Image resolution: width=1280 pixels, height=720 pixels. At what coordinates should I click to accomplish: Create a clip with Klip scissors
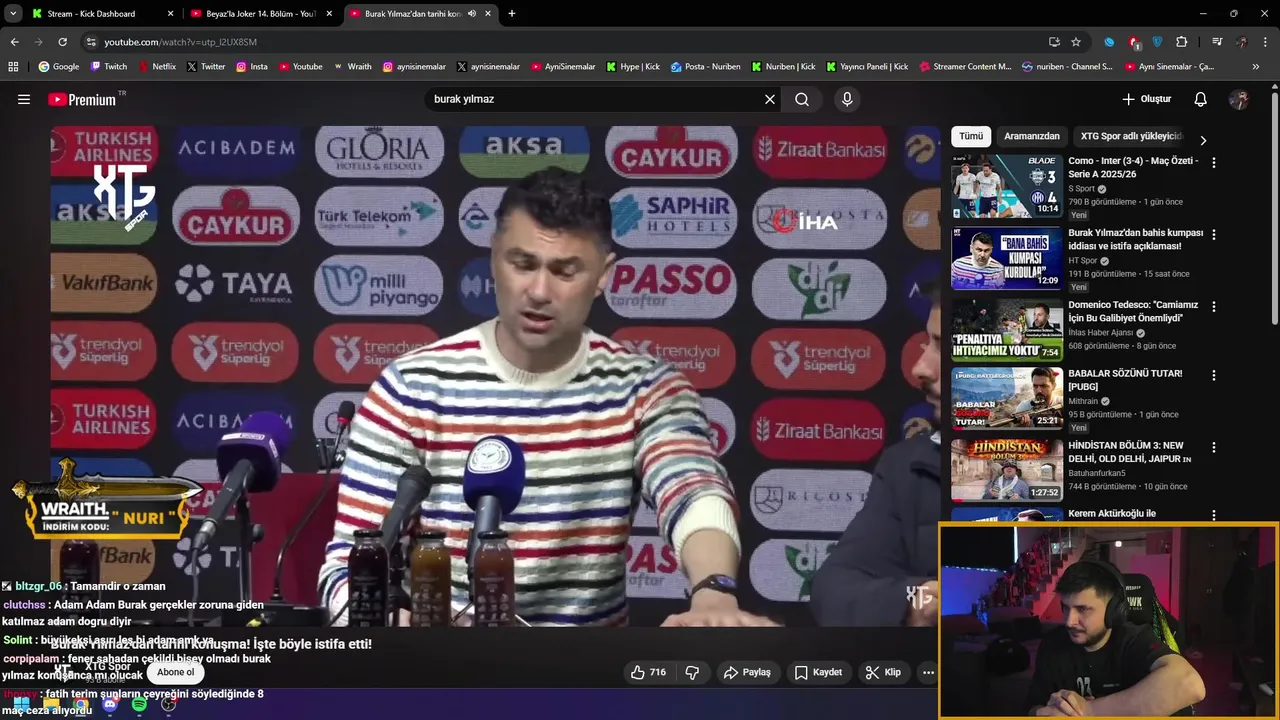[883, 672]
